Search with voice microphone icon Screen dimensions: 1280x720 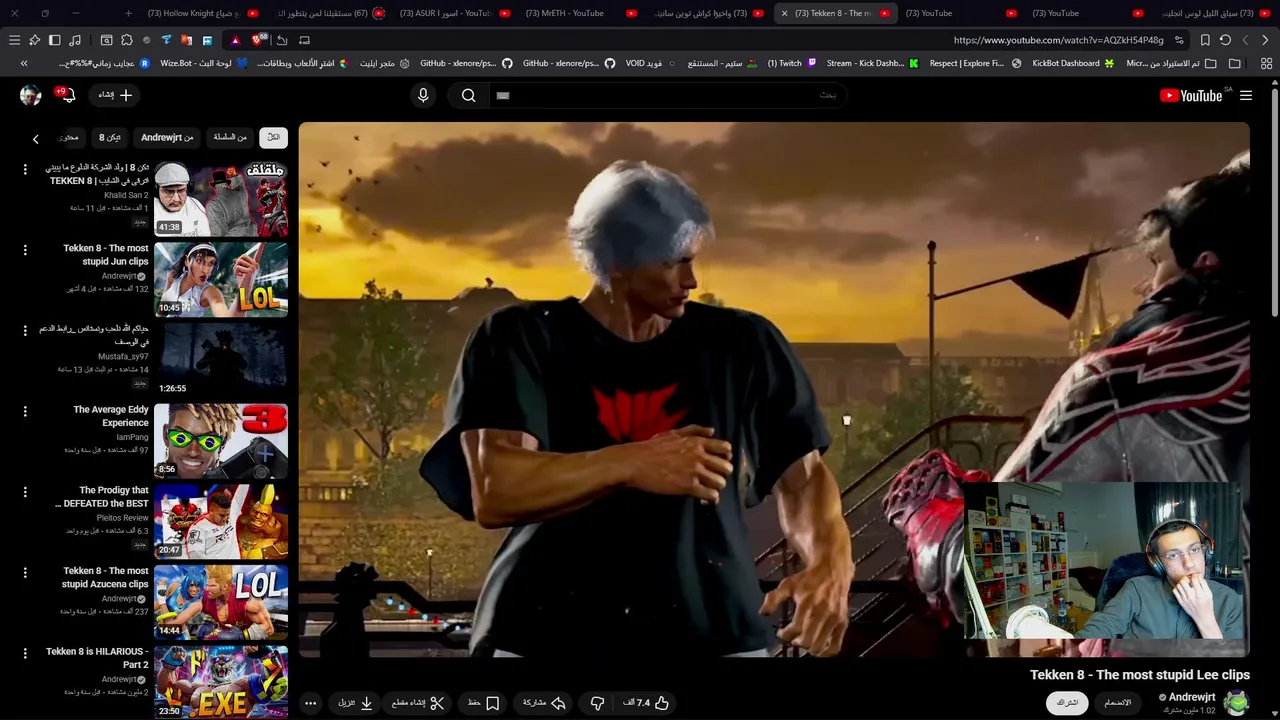click(x=423, y=95)
